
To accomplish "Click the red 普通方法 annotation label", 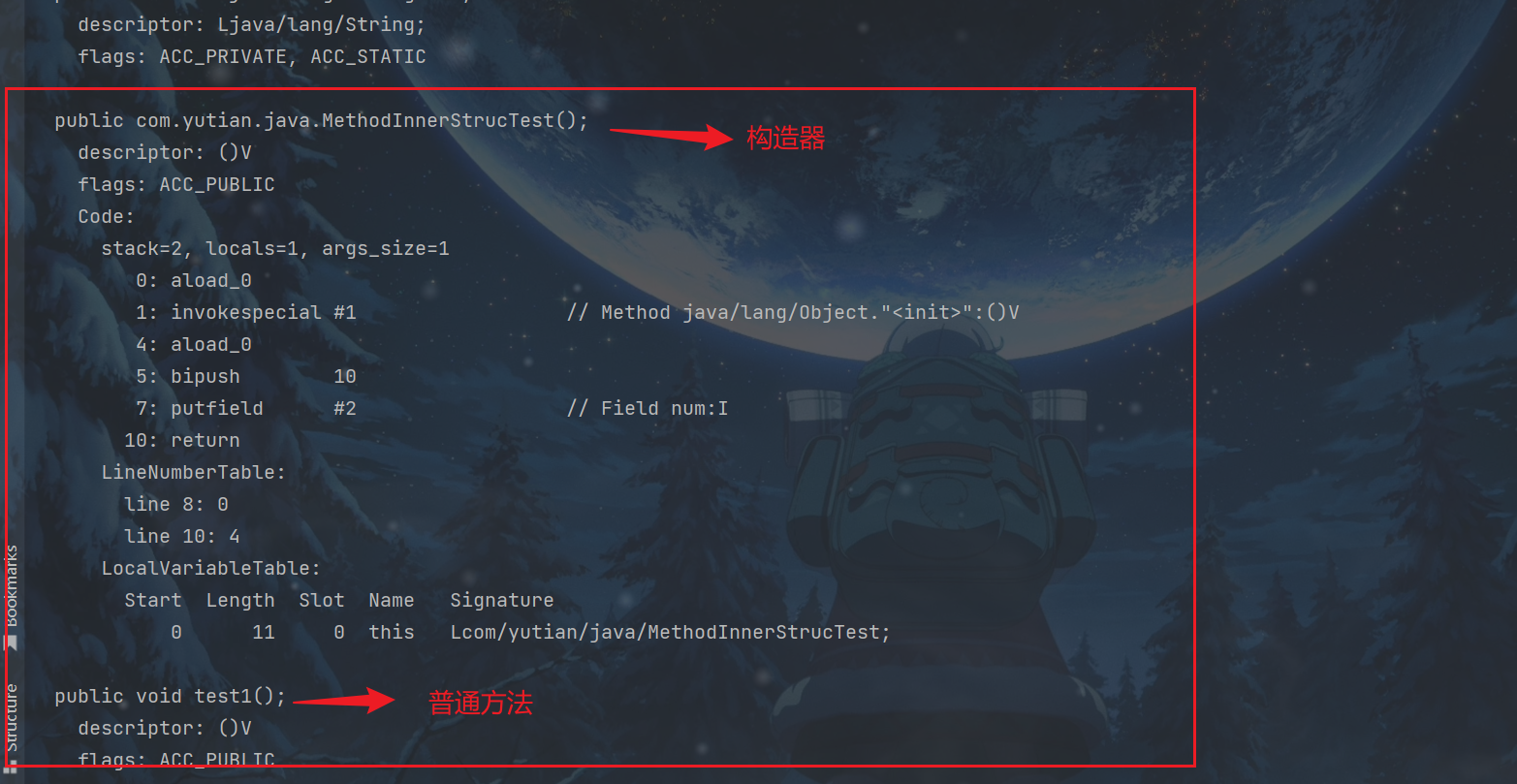I will click(x=481, y=703).
